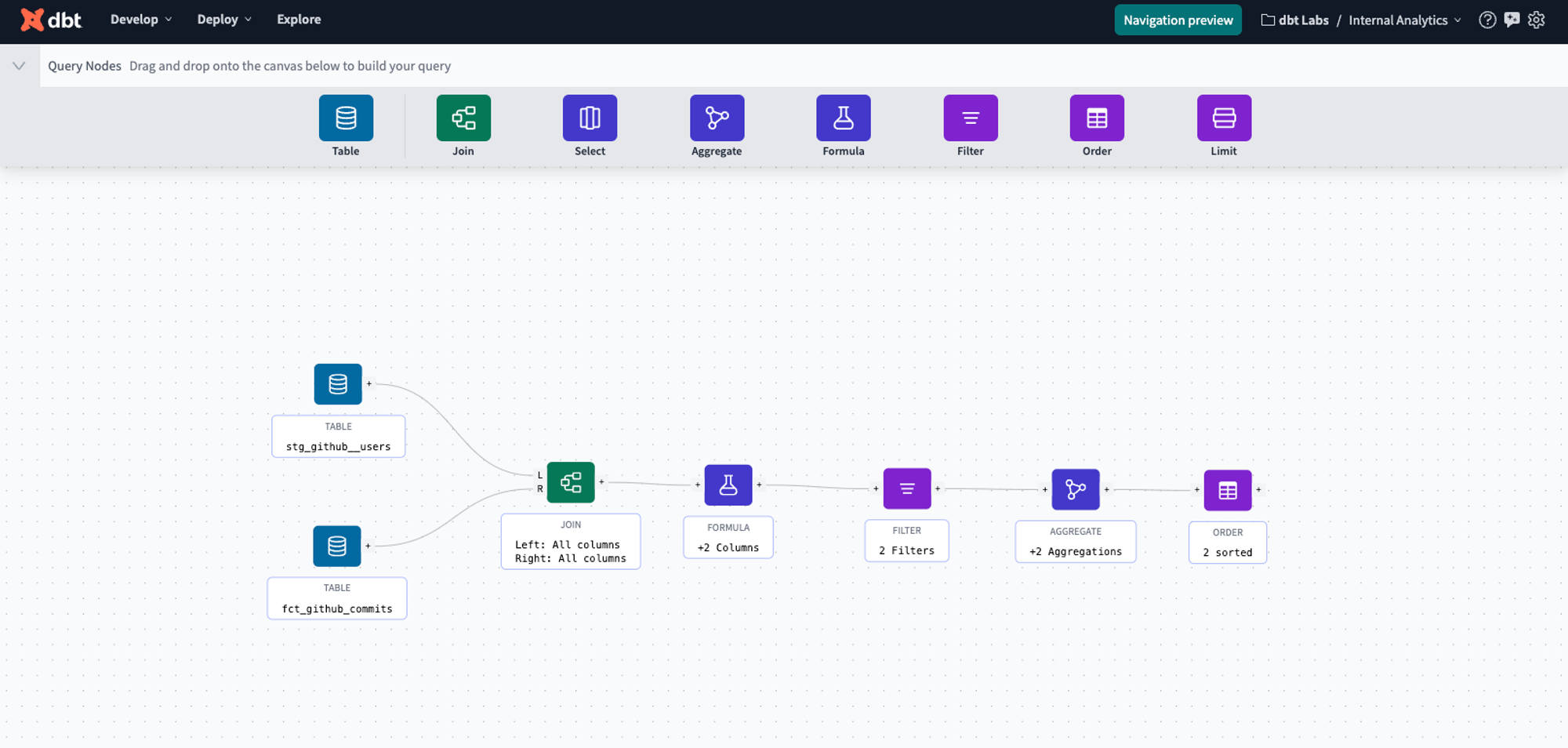
Task: Select the Aggregate node icon in palette
Action: [717, 118]
